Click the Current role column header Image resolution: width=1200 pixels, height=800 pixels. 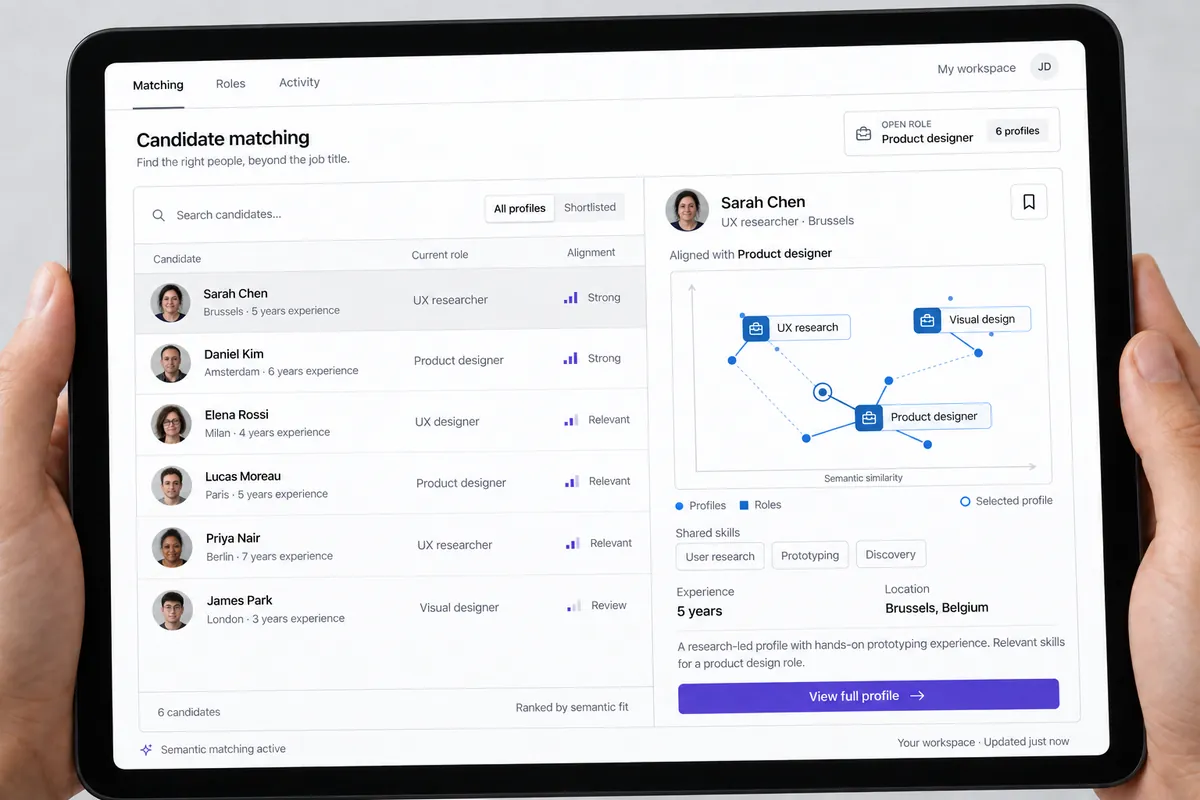click(x=440, y=255)
